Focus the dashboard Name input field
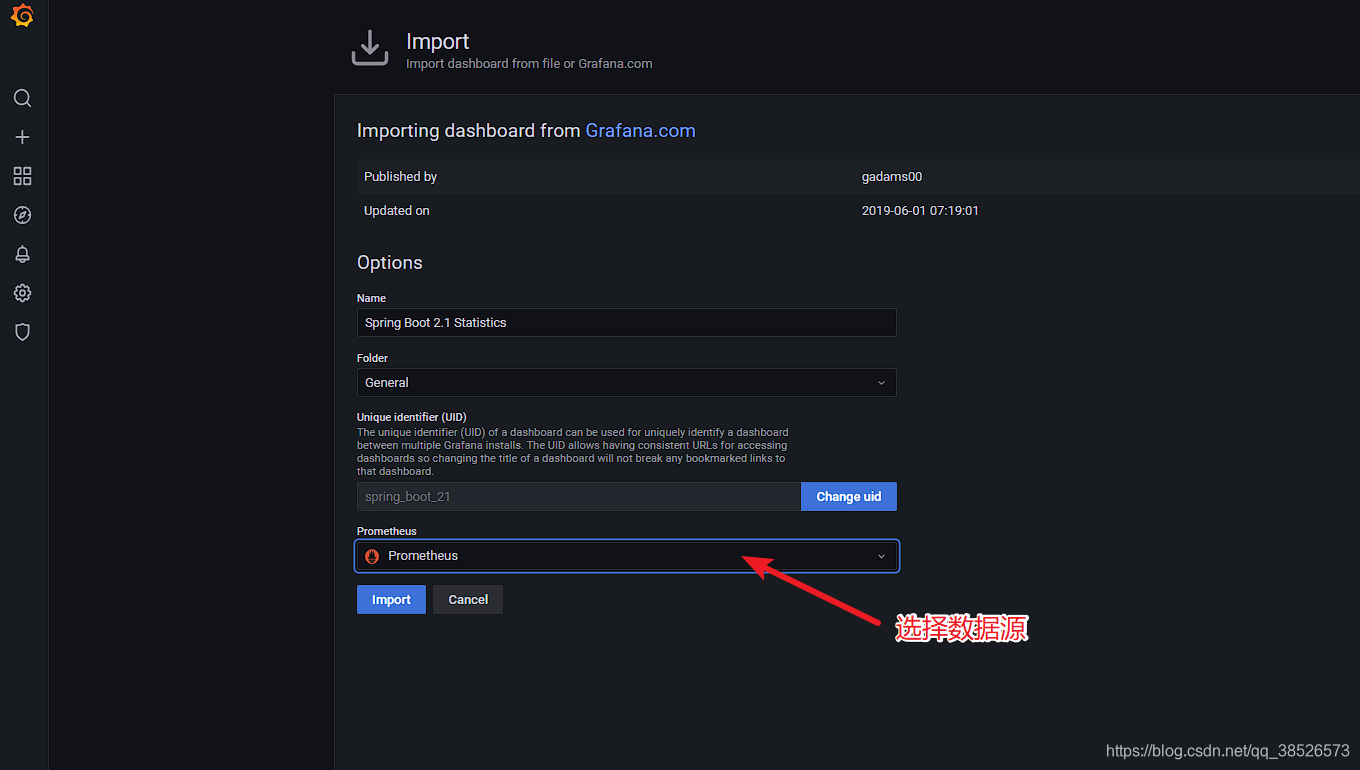Viewport: 1360px width, 770px height. coord(627,323)
